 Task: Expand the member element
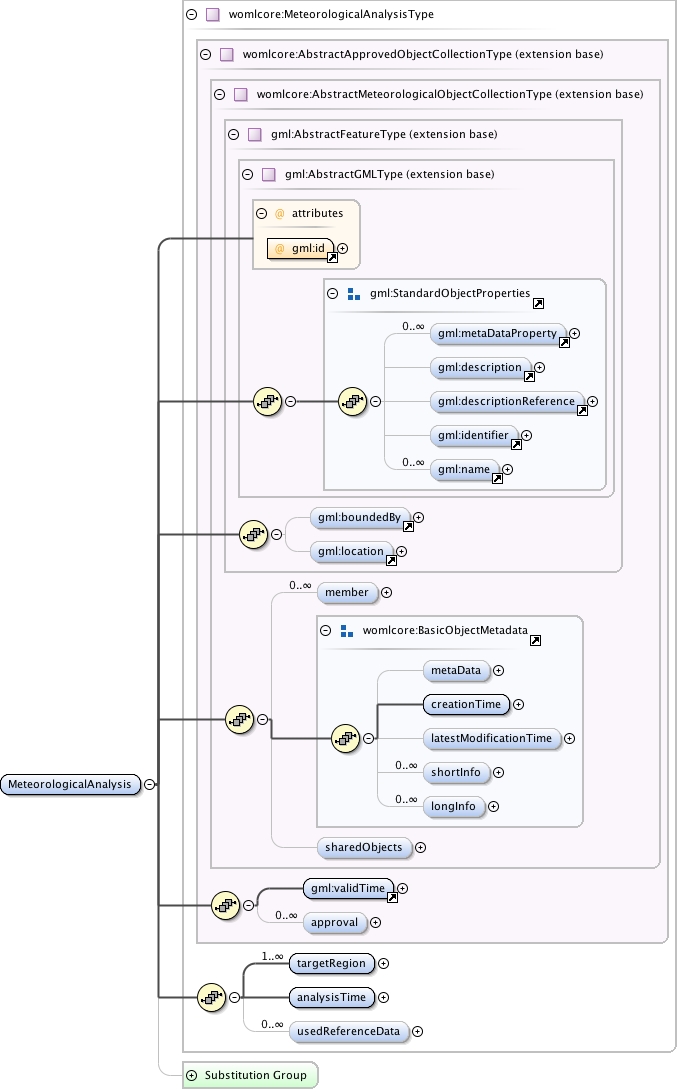click(x=386, y=593)
